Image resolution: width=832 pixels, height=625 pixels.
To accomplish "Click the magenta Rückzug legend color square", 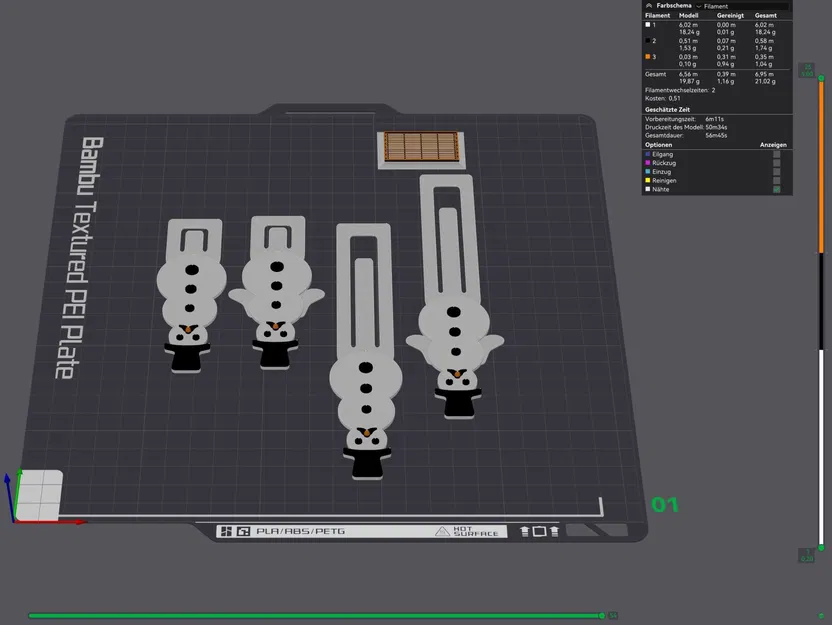I will pos(647,163).
